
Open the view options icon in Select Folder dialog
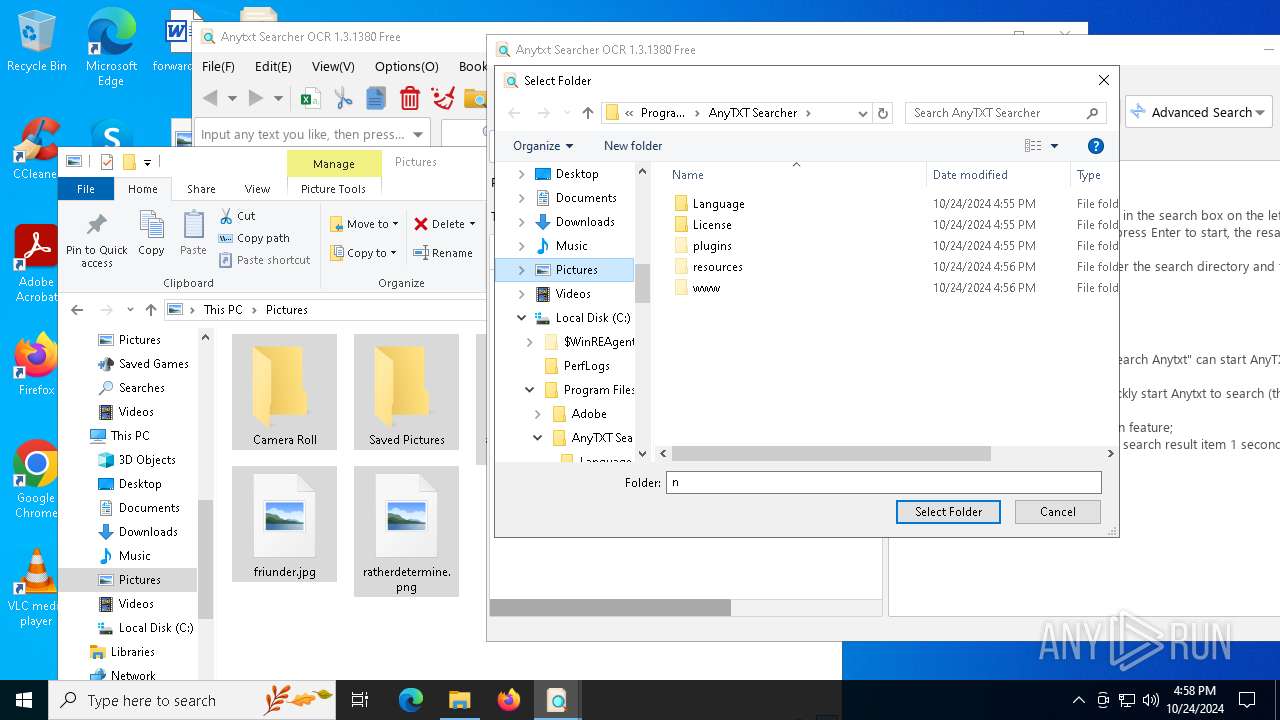tap(1033, 146)
